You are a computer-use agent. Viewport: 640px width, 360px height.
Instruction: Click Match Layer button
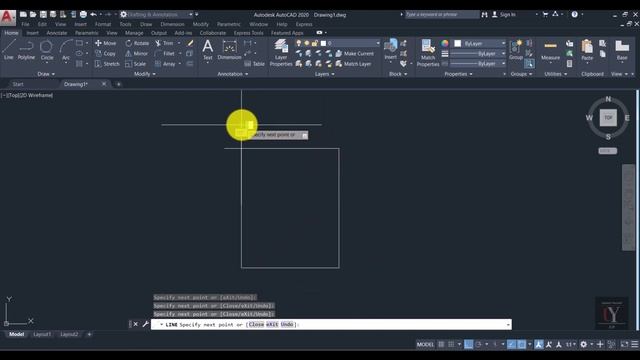pyautogui.click(x=353, y=64)
